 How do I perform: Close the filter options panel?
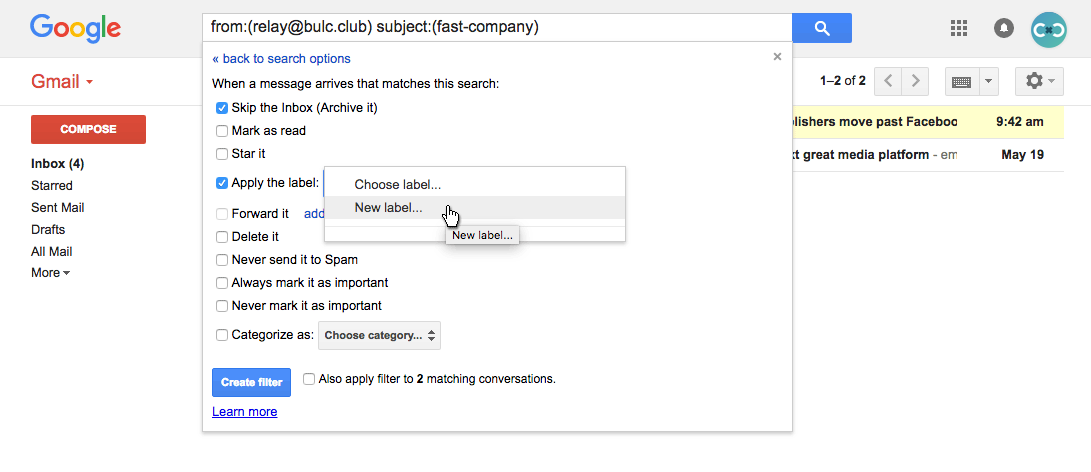pyautogui.click(x=777, y=57)
